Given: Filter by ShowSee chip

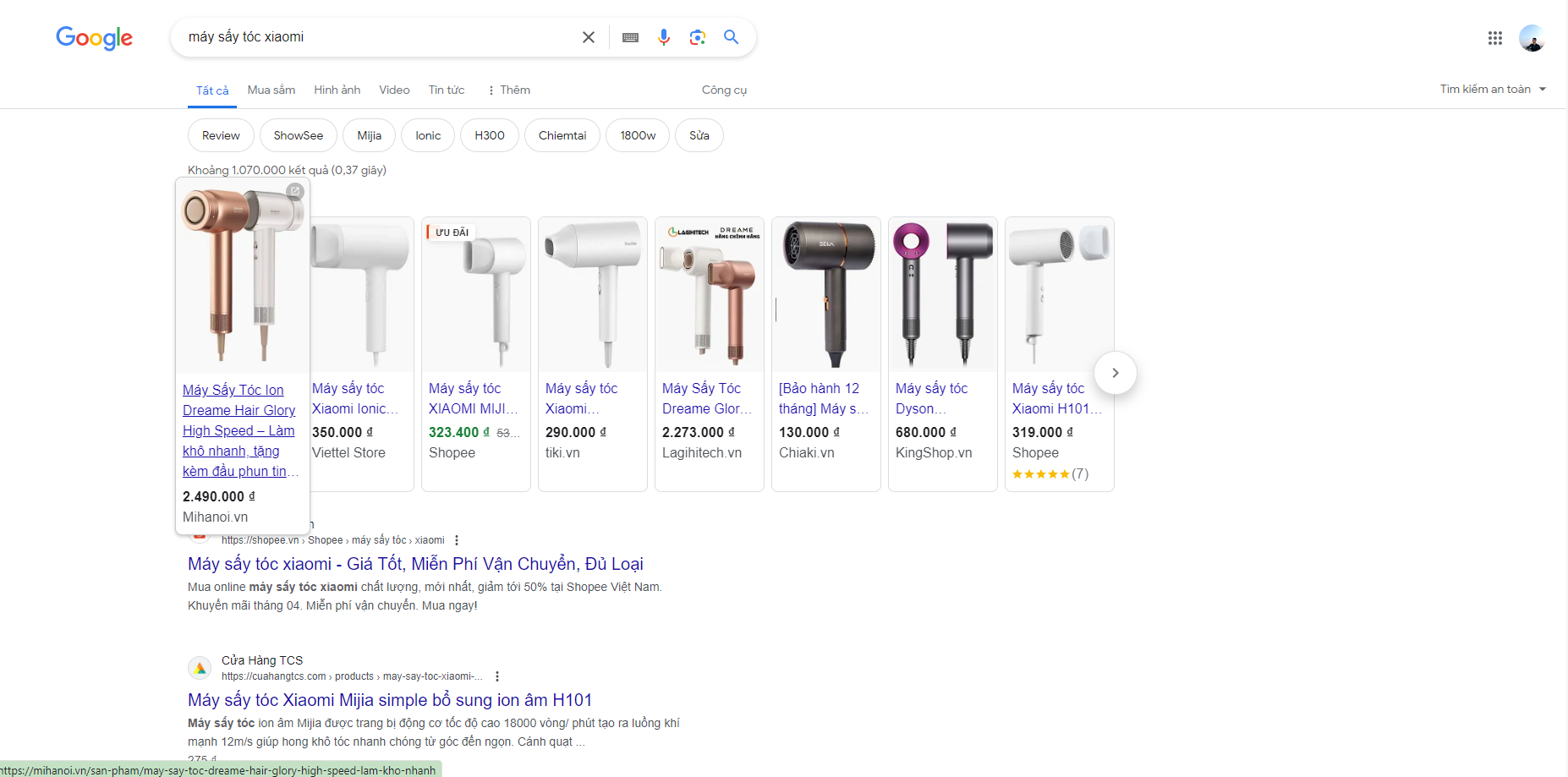Looking at the screenshot, I should coord(299,135).
